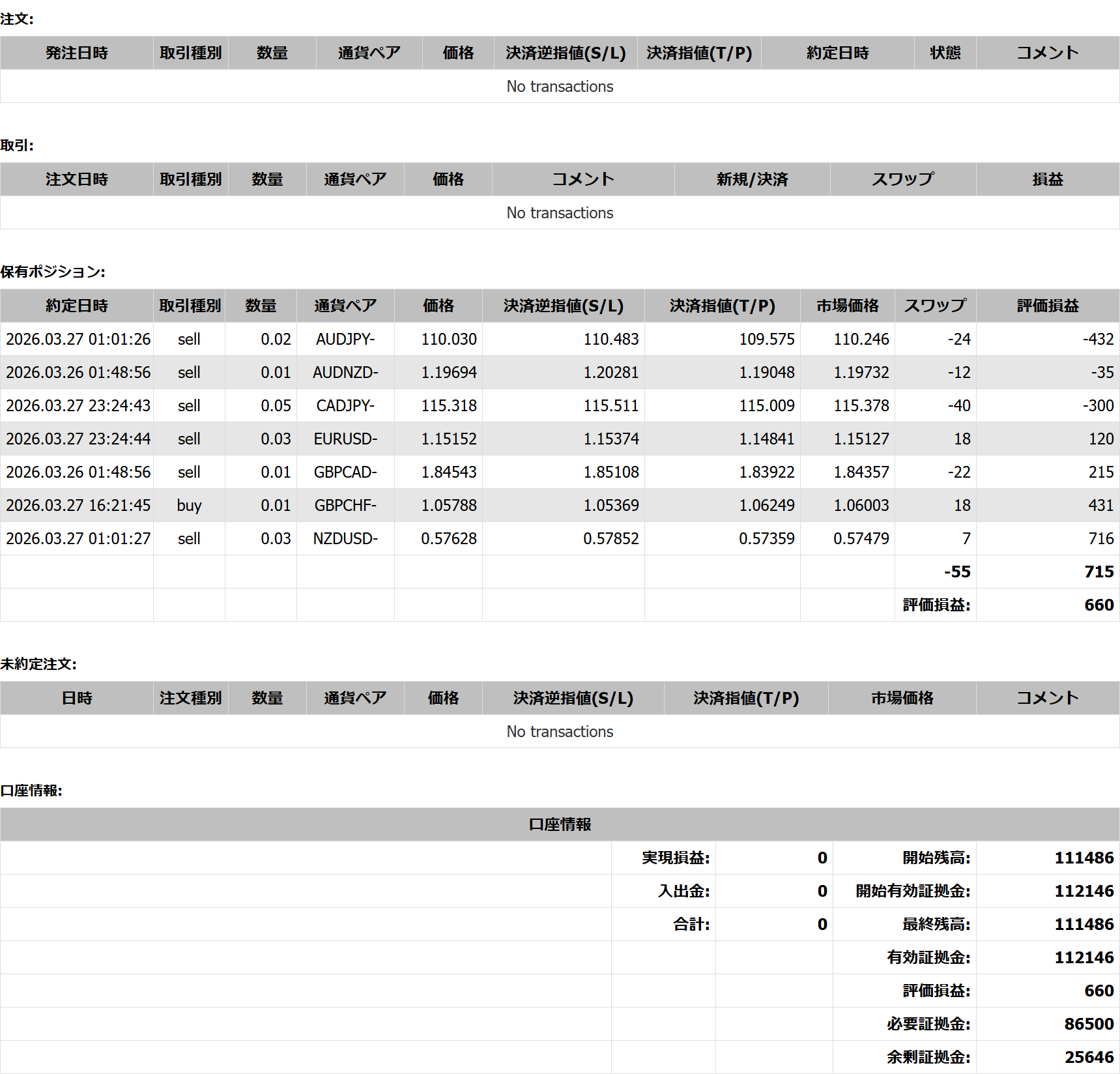Click the 口座情報 table title bar
Viewport: 1120px width, 1074px height.
(560, 824)
